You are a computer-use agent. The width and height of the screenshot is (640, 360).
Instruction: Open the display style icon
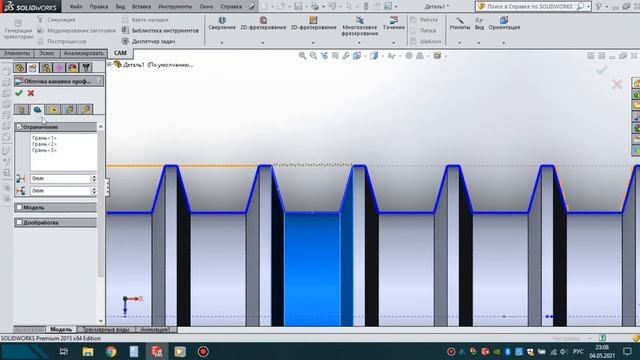click(374, 56)
